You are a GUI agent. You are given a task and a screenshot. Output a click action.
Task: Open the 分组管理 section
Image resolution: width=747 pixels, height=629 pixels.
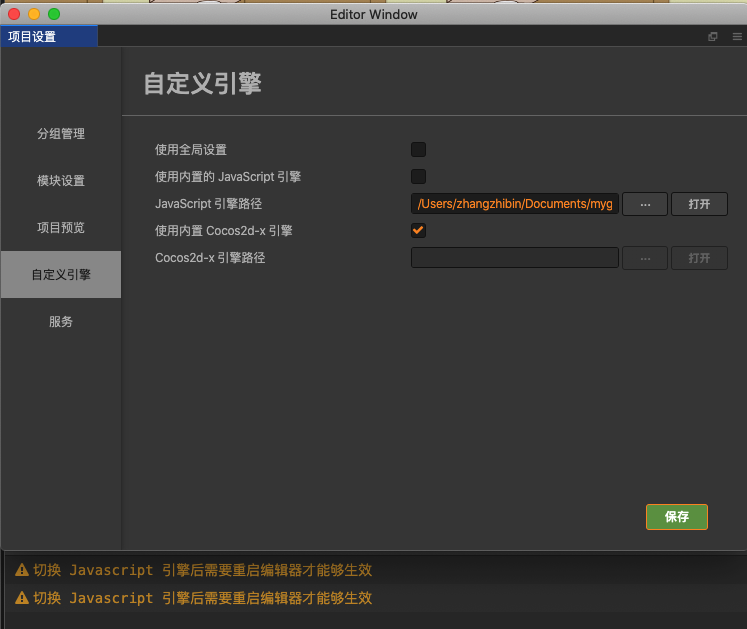point(61,134)
